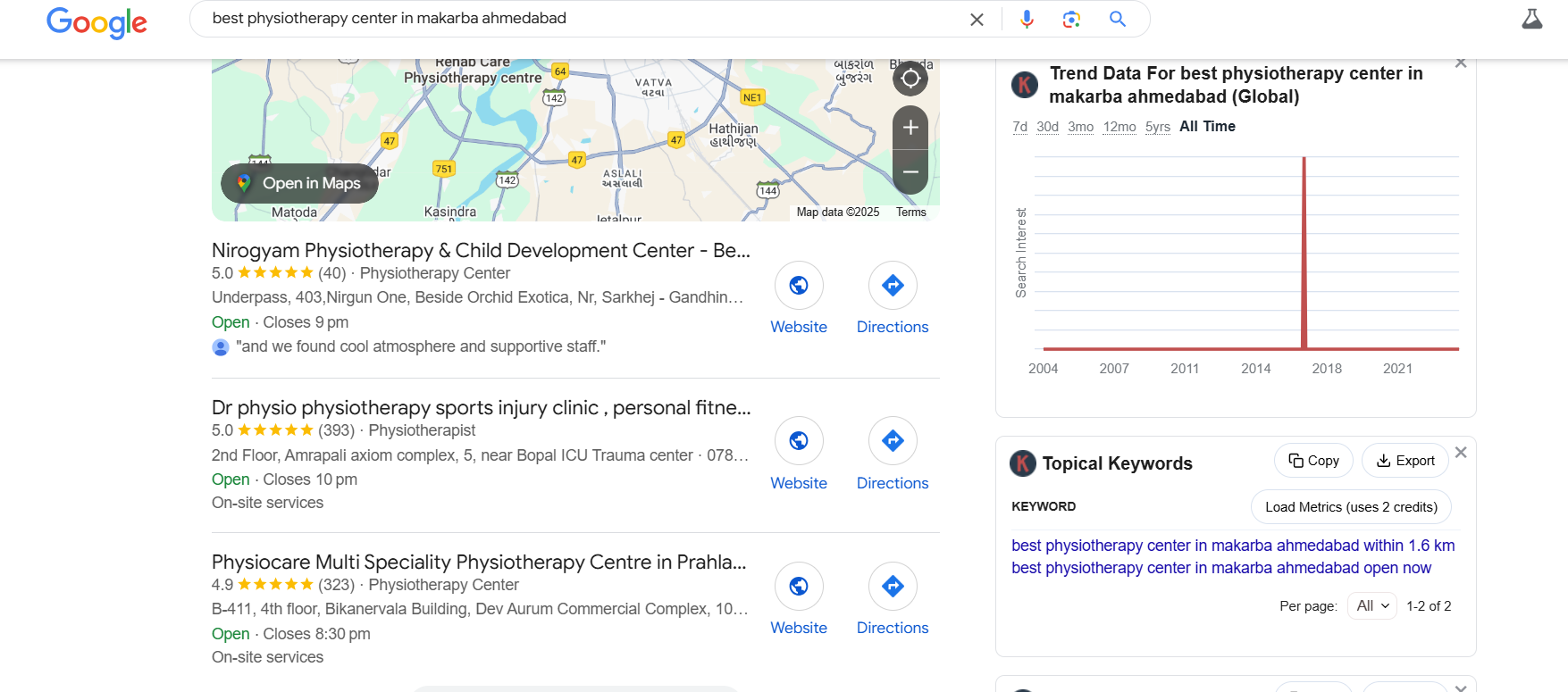1568x692 pixels.
Task: Show 3mo trend range
Action: point(1080,127)
